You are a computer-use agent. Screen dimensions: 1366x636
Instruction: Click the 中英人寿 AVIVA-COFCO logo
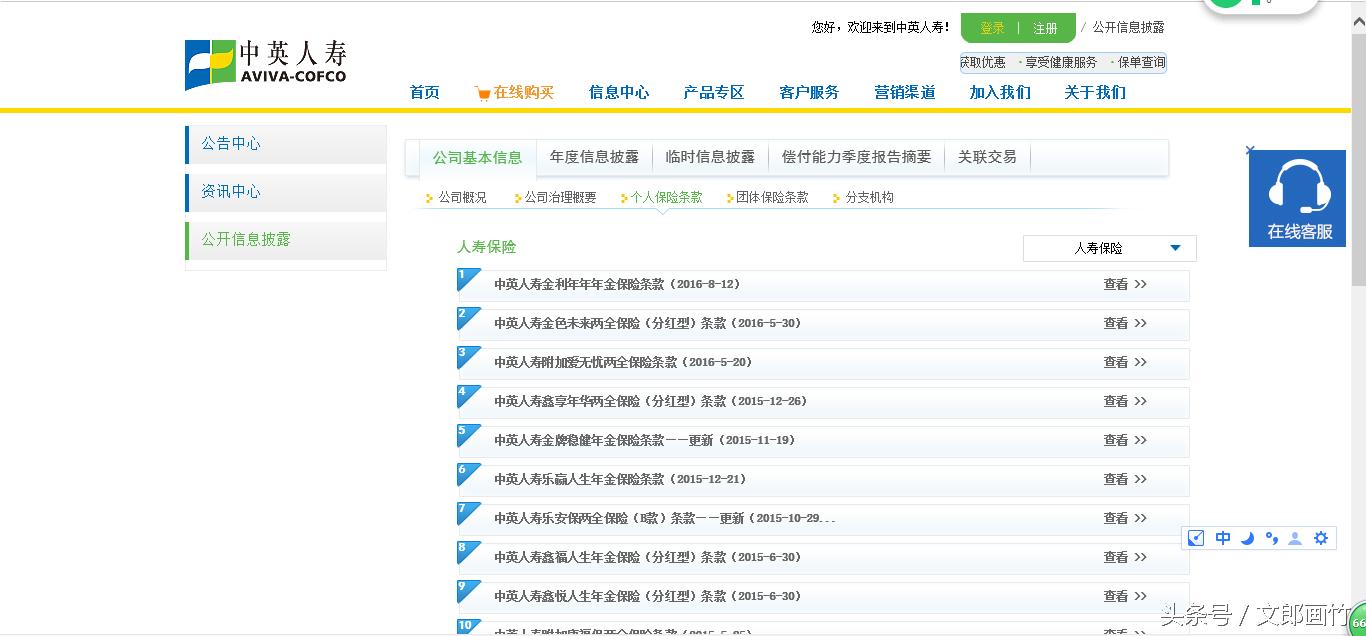point(264,63)
